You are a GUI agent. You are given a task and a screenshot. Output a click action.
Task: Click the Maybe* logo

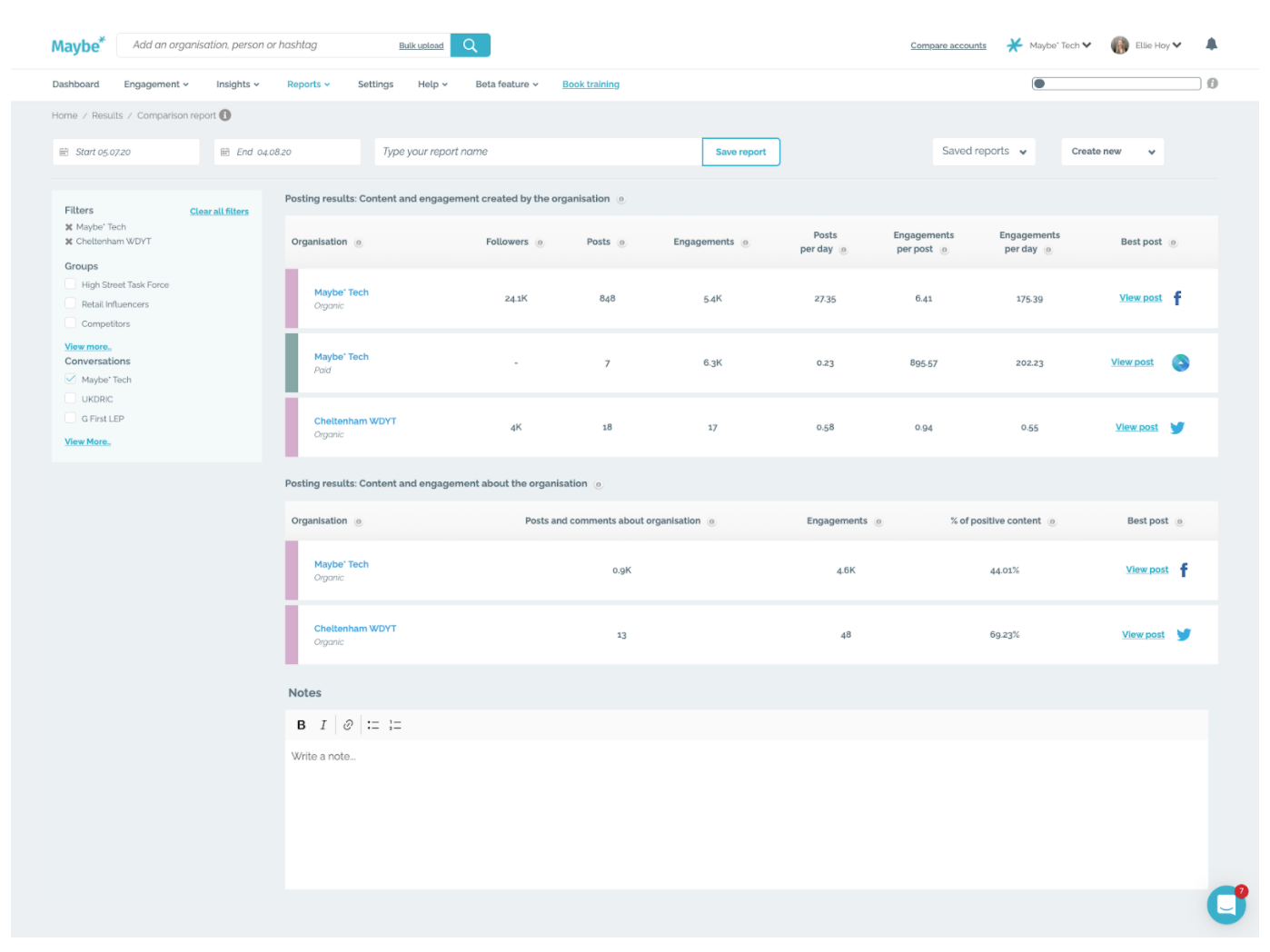coord(78,45)
